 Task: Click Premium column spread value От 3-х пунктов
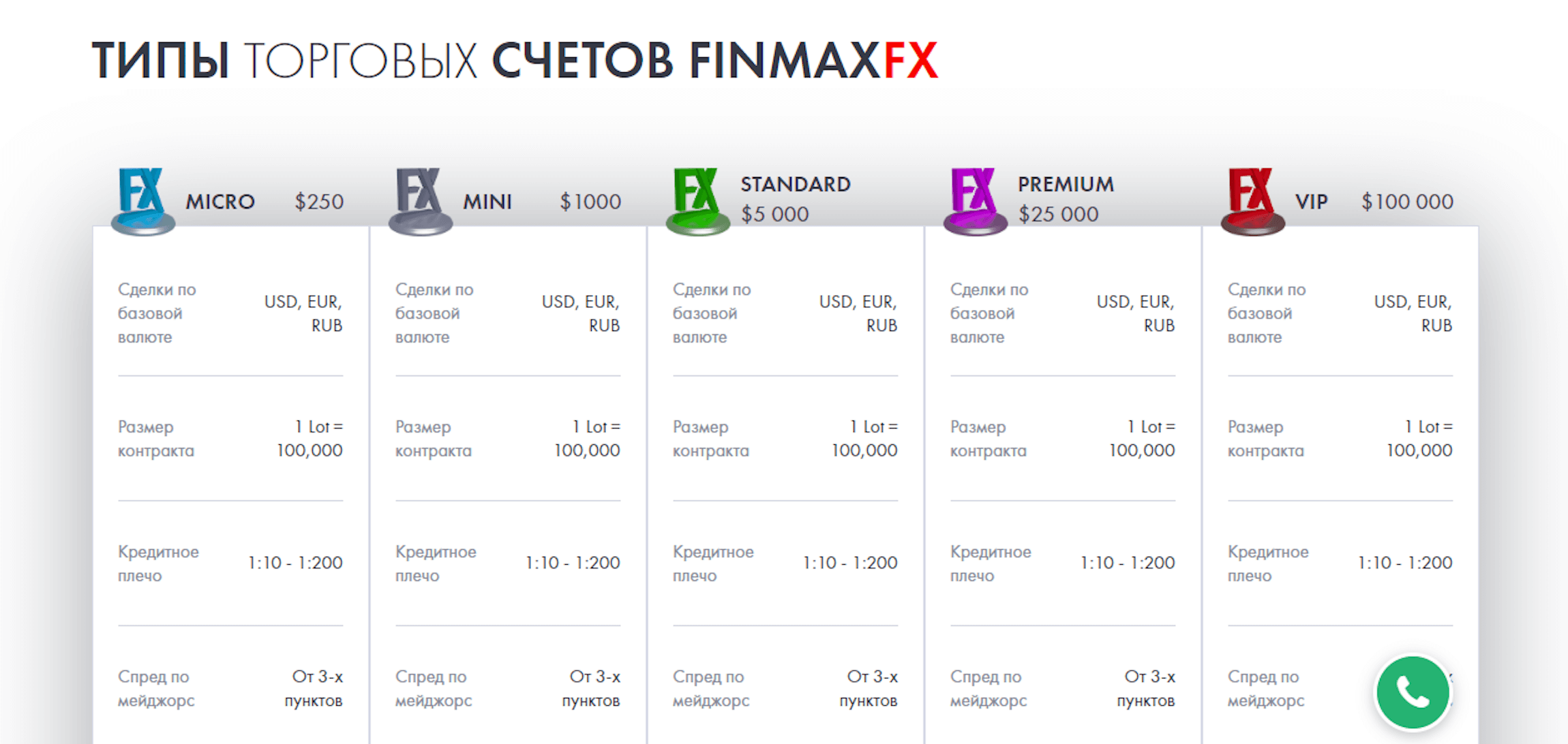[1145, 689]
